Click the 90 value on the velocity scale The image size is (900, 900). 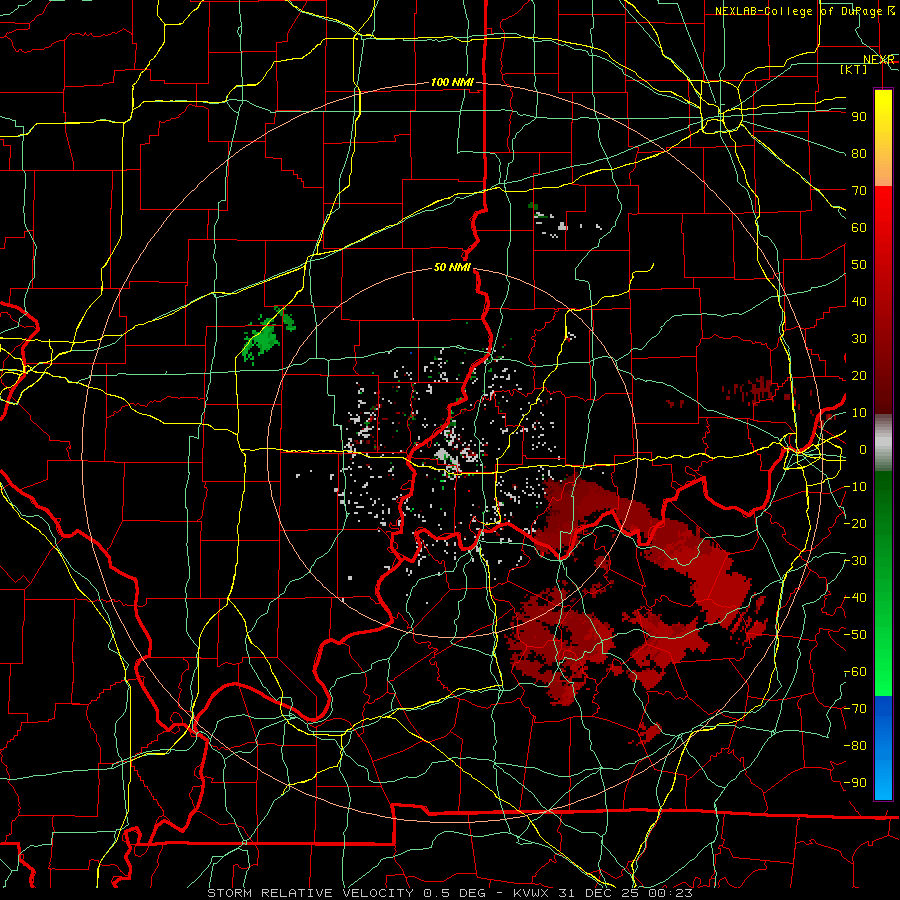[x=859, y=117]
